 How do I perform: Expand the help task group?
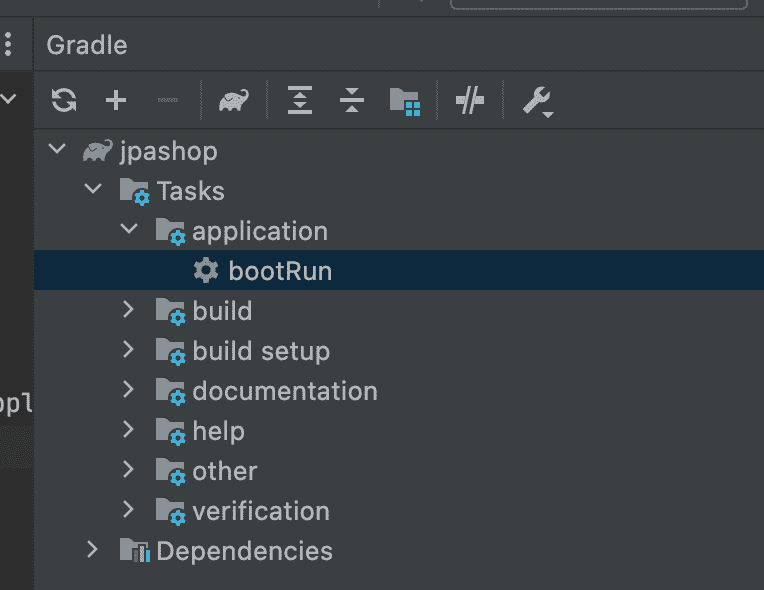pos(129,429)
